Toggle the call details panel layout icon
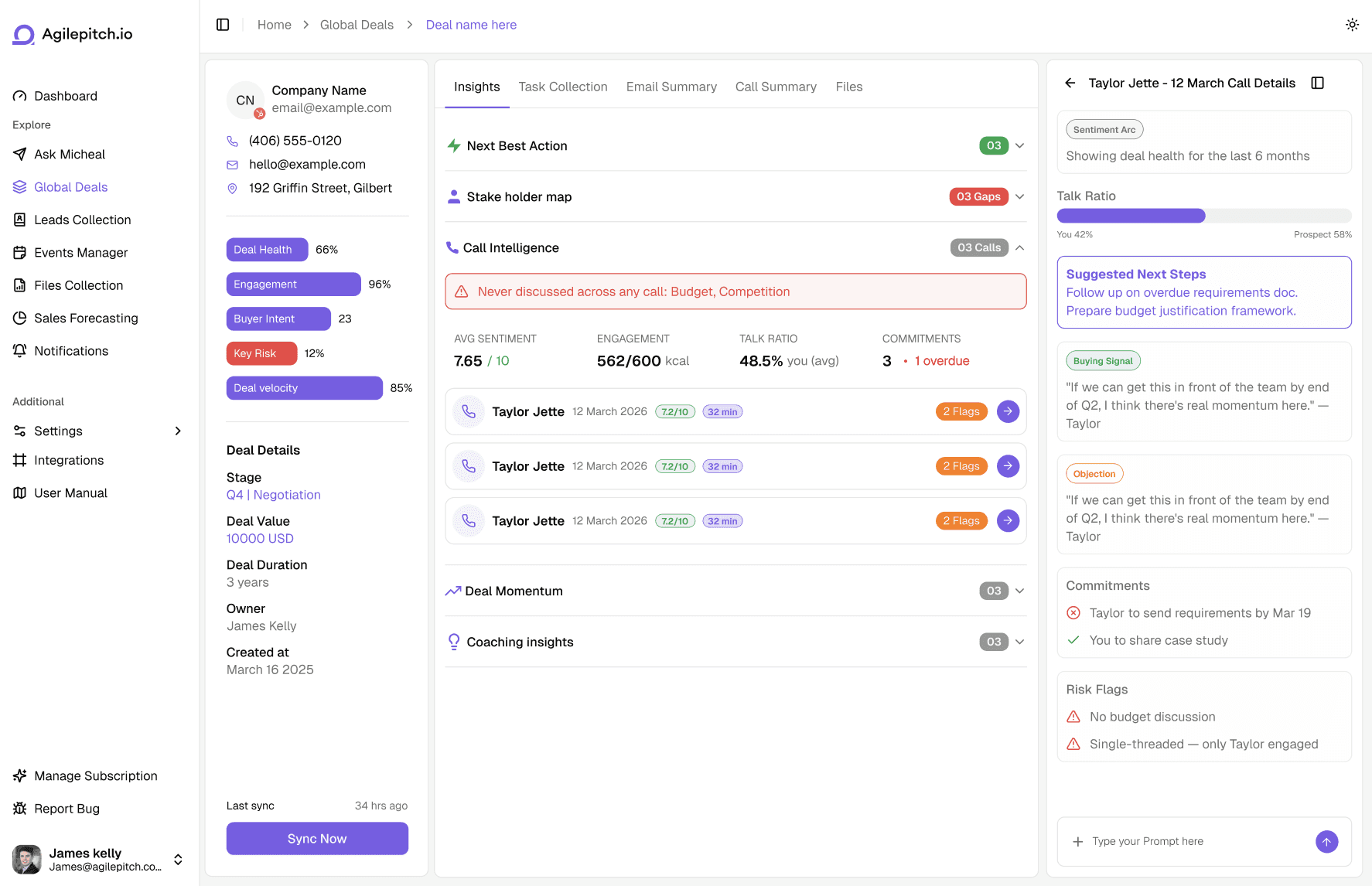This screenshot has height=886, width=1372. (x=1319, y=83)
